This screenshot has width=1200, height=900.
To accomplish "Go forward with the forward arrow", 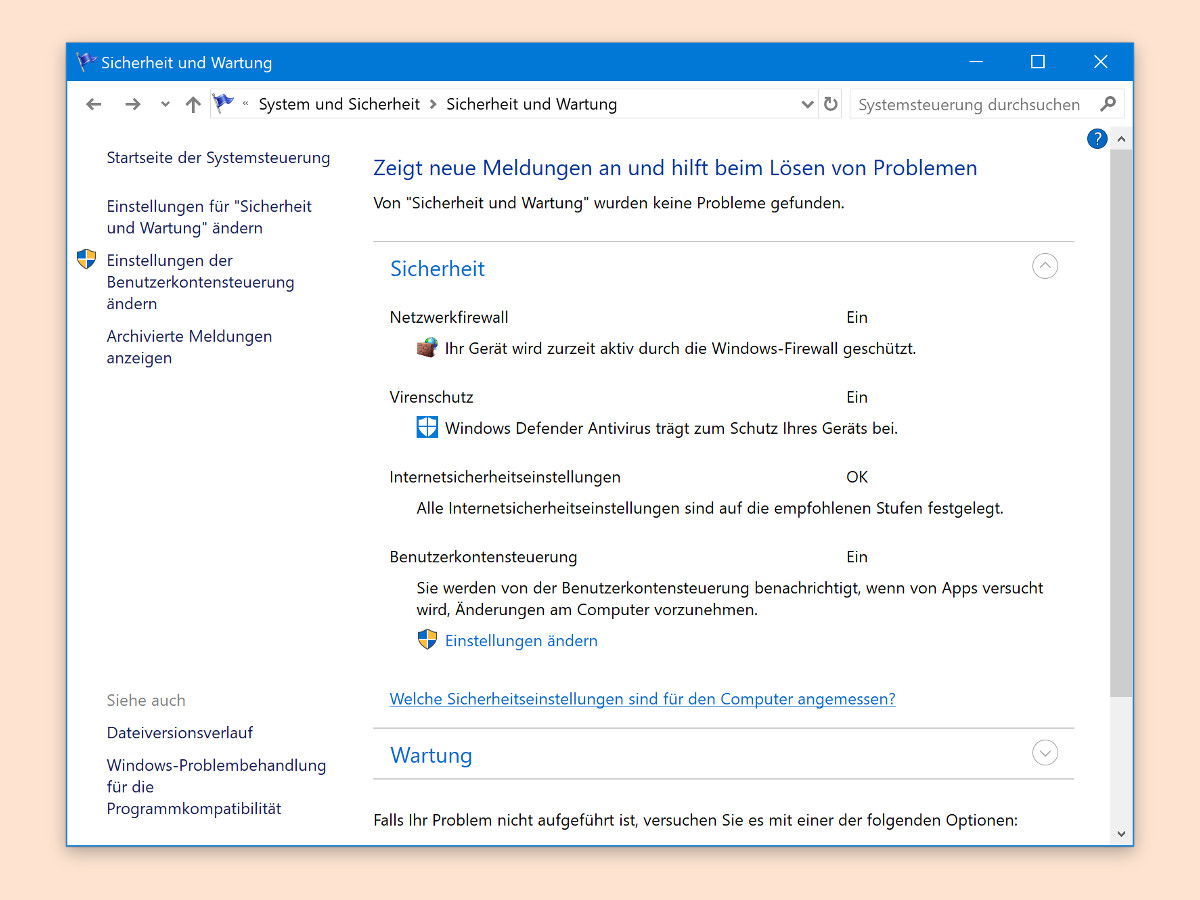I will (x=132, y=104).
